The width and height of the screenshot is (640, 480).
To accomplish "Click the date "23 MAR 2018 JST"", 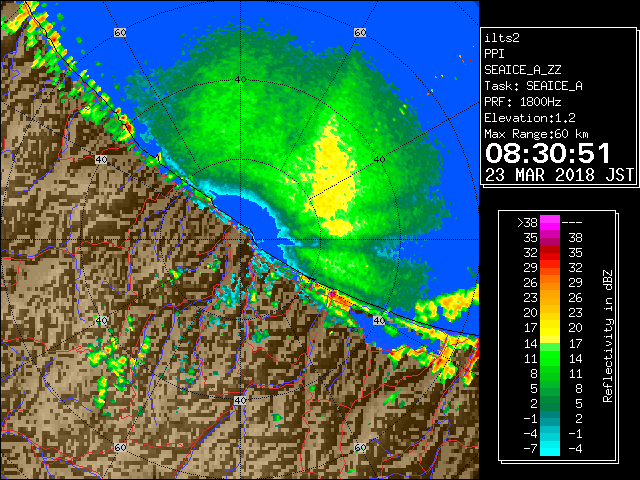I will pos(560,175).
